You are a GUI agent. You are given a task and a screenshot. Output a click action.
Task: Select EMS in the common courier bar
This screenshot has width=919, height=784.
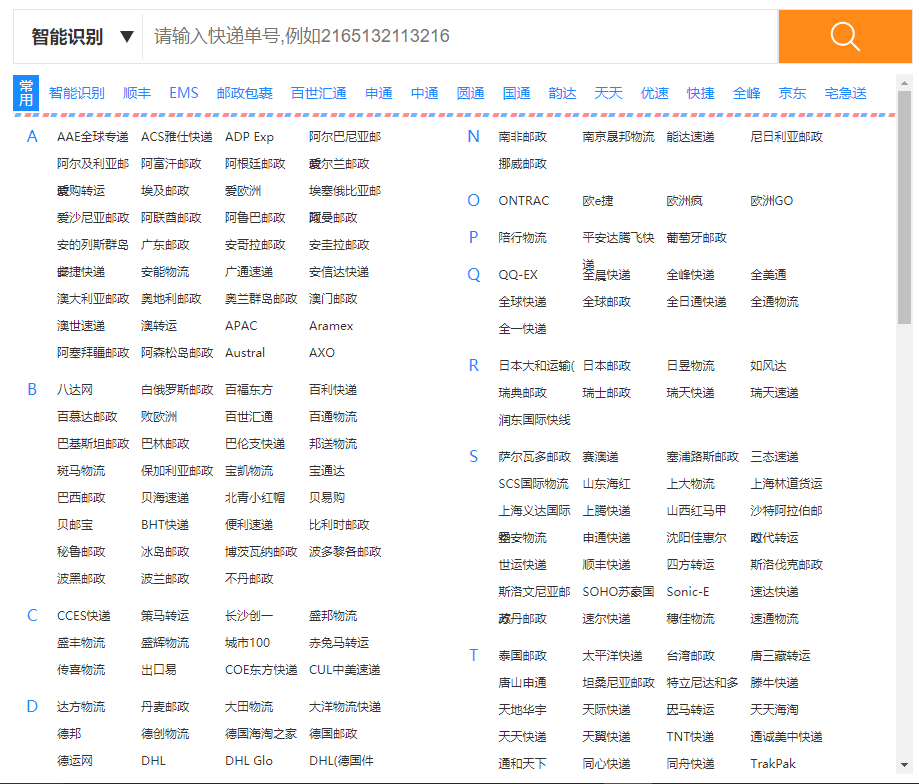coord(184,93)
